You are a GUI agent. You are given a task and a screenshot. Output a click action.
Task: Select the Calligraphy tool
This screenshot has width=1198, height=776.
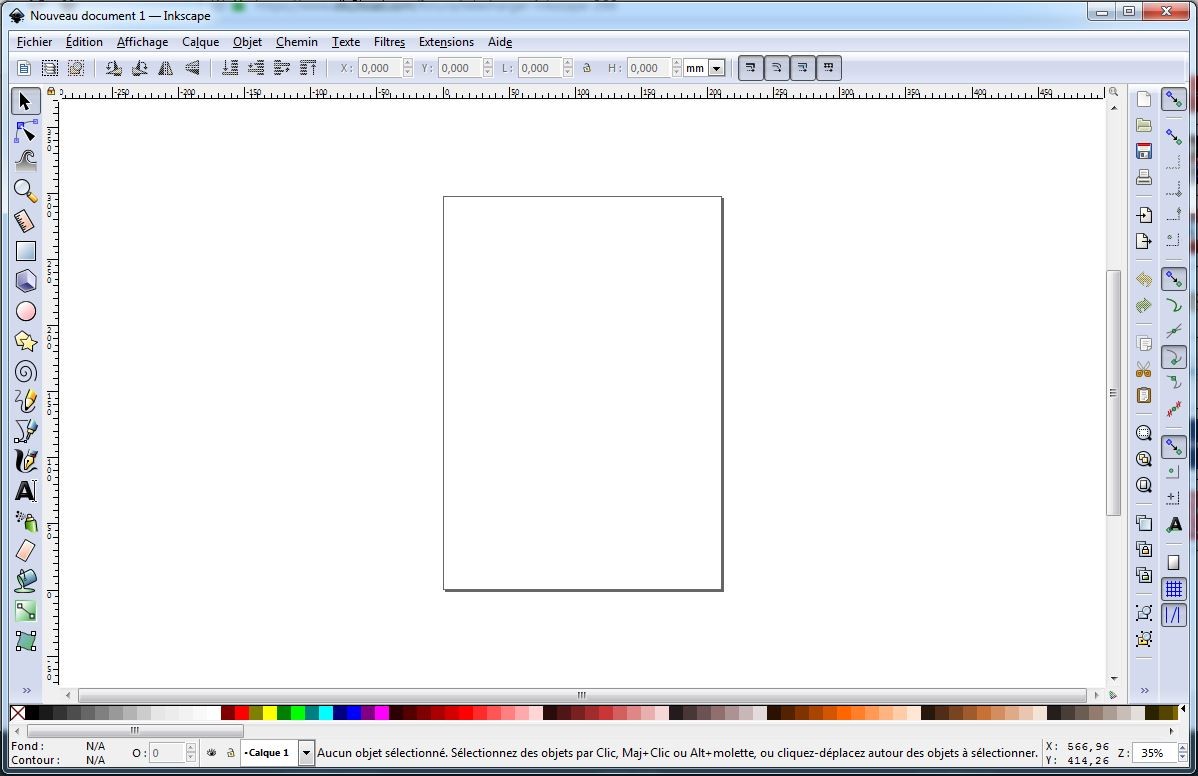tap(25, 461)
